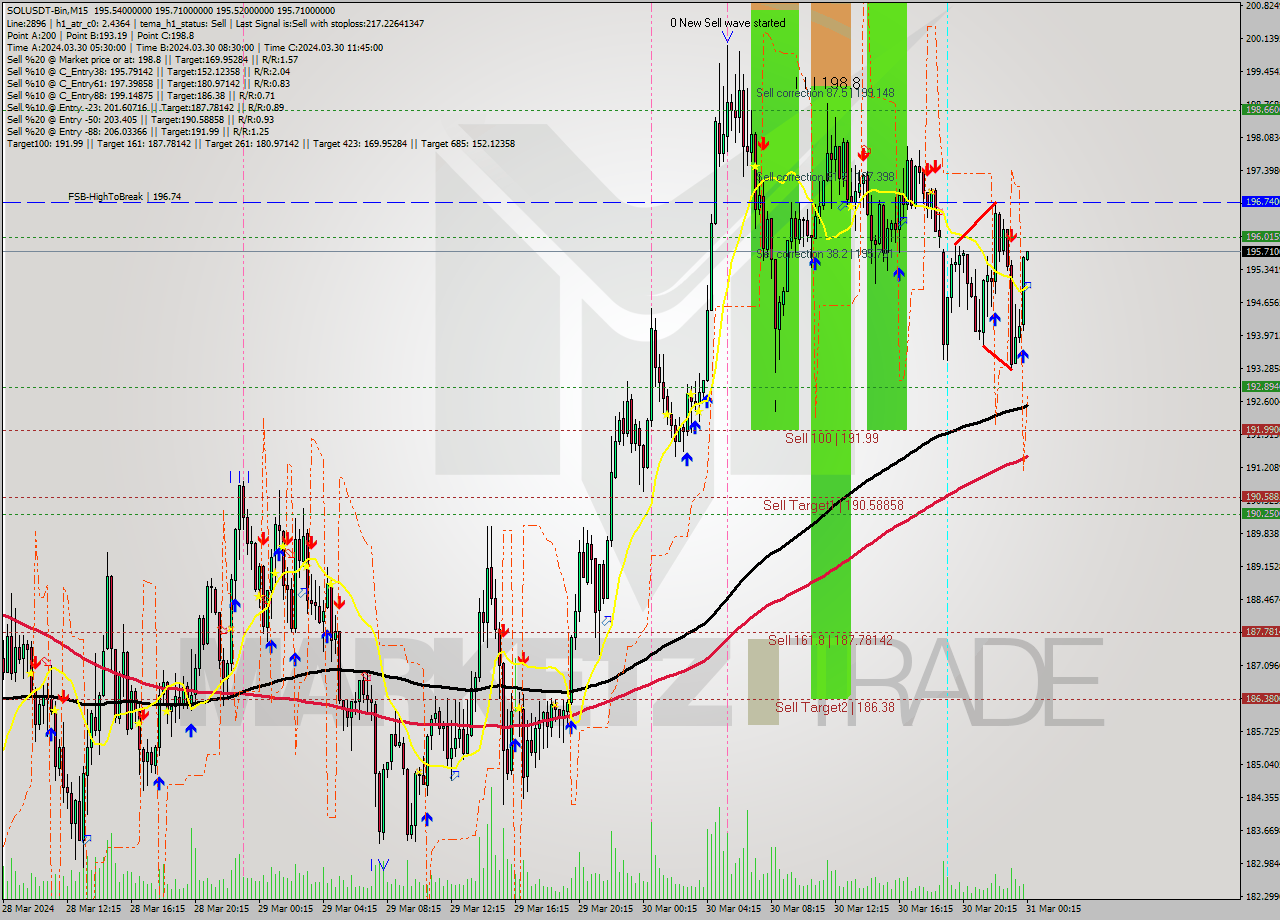
Task: Click the red 187.781 price tag
Action: tap(1261, 631)
